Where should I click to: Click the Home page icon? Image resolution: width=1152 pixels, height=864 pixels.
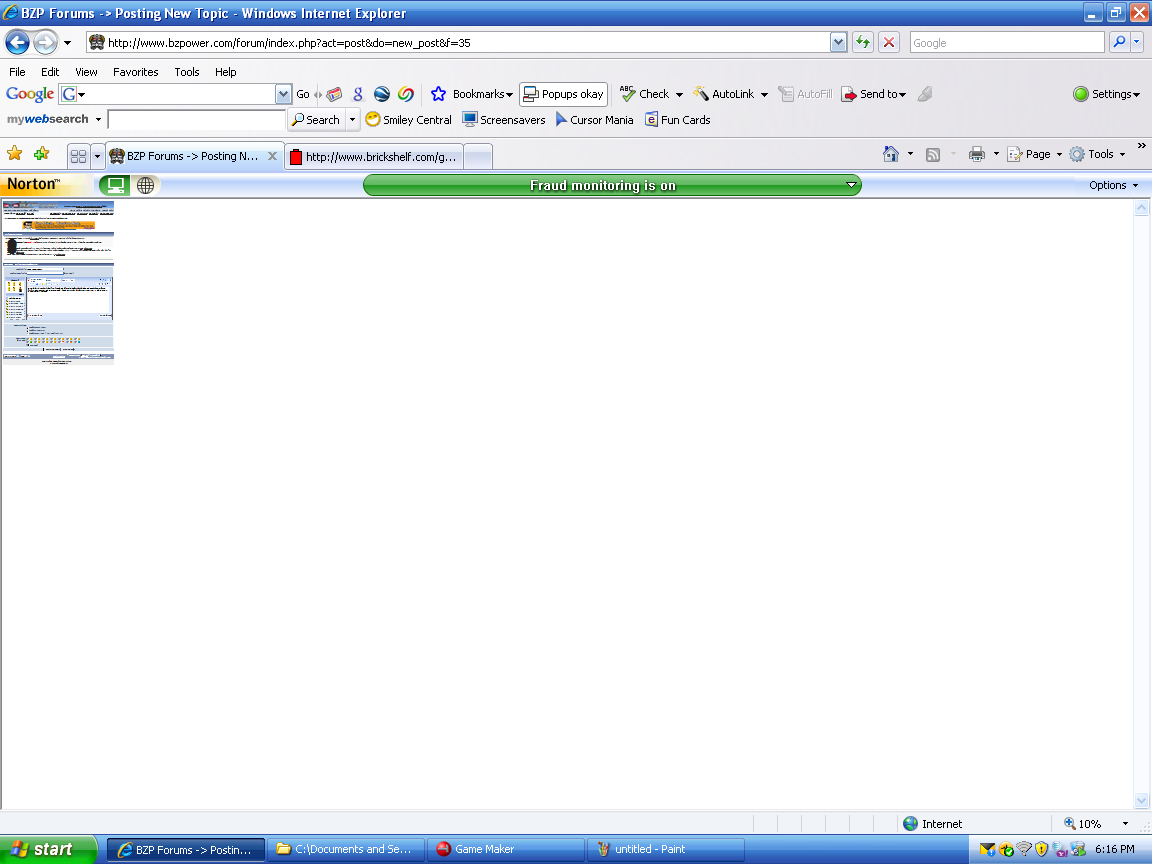[x=891, y=154]
